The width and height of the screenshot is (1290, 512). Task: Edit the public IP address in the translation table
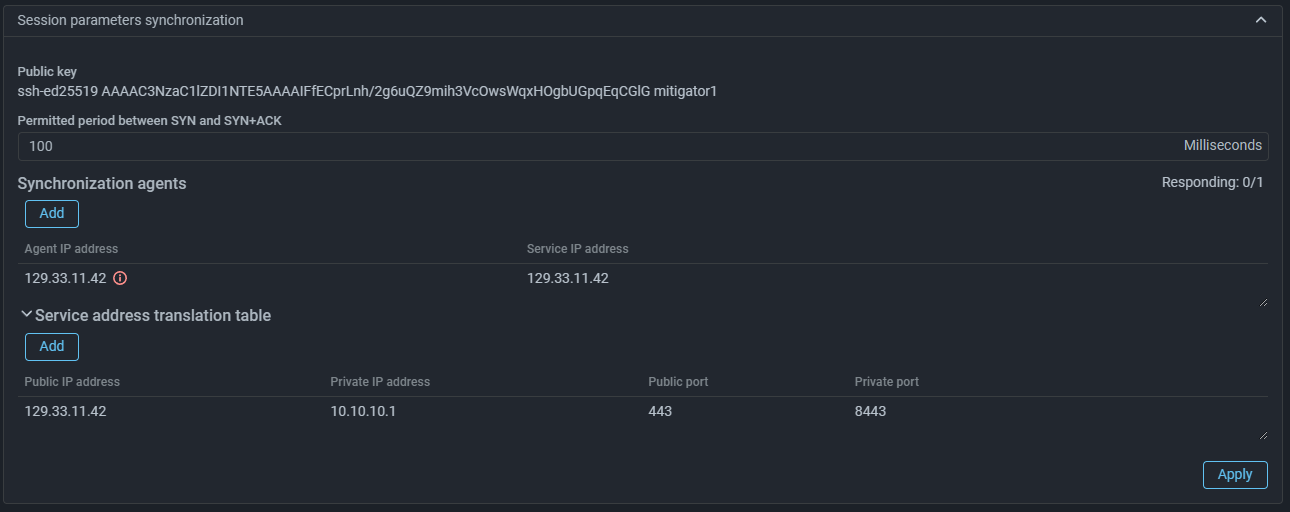(66, 410)
